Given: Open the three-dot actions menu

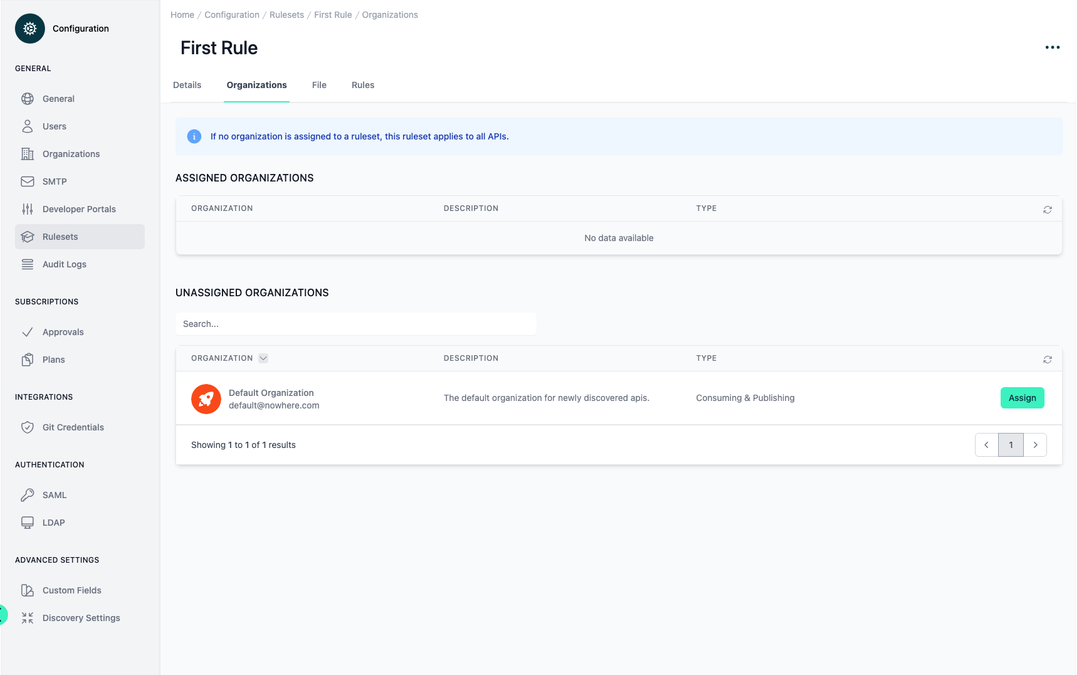Looking at the screenshot, I should pyautogui.click(x=1052, y=47).
